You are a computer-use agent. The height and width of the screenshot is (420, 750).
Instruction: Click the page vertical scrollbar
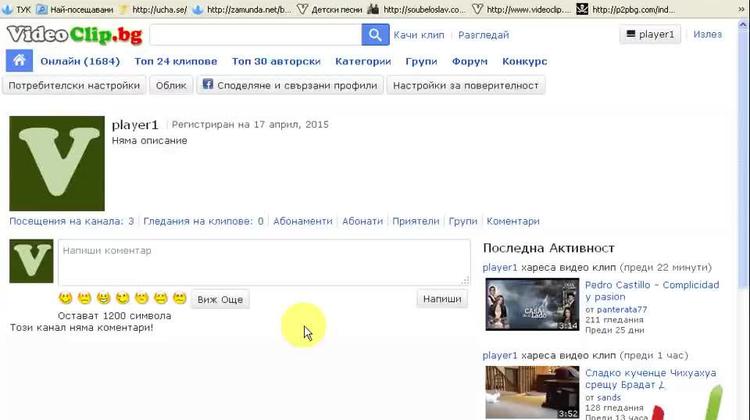pyautogui.click(x=743, y=161)
